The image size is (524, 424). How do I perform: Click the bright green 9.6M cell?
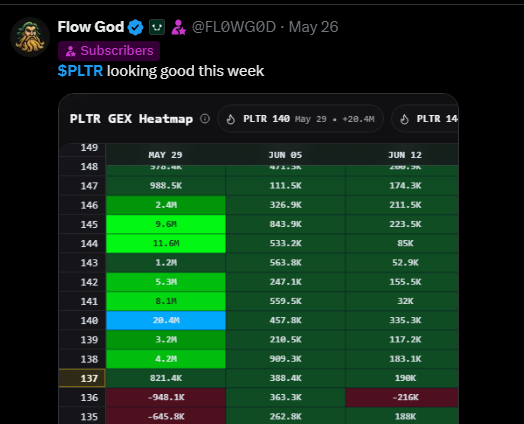(166, 224)
